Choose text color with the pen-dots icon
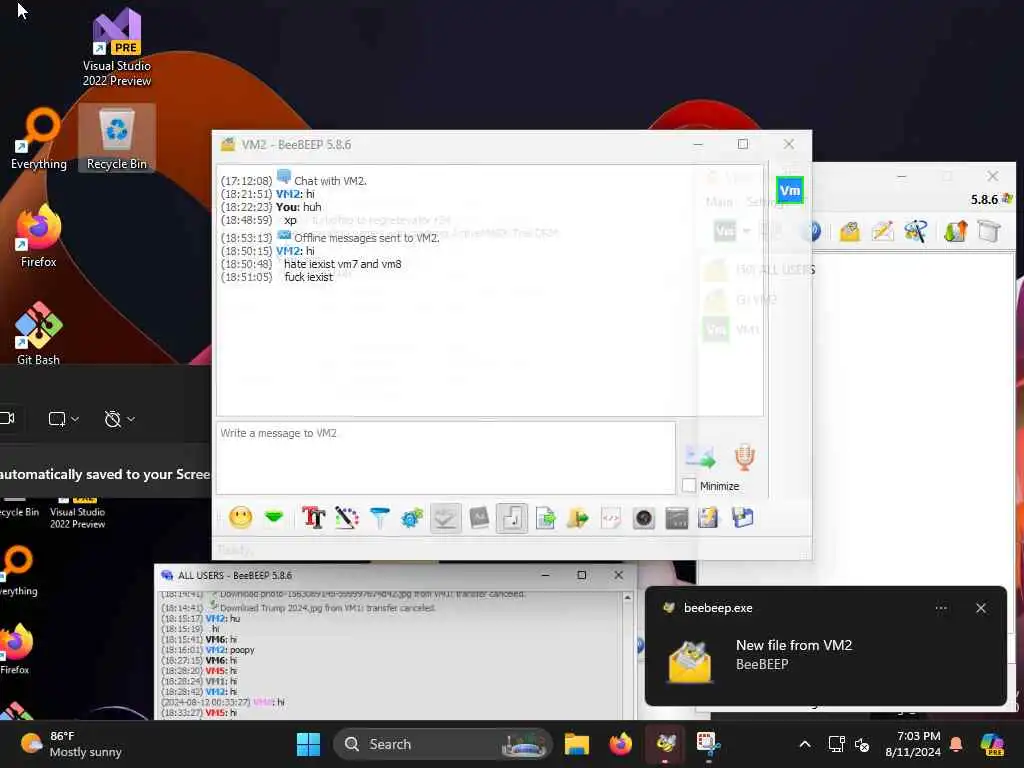The width and height of the screenshot is (1024, 768). [347, 518]
